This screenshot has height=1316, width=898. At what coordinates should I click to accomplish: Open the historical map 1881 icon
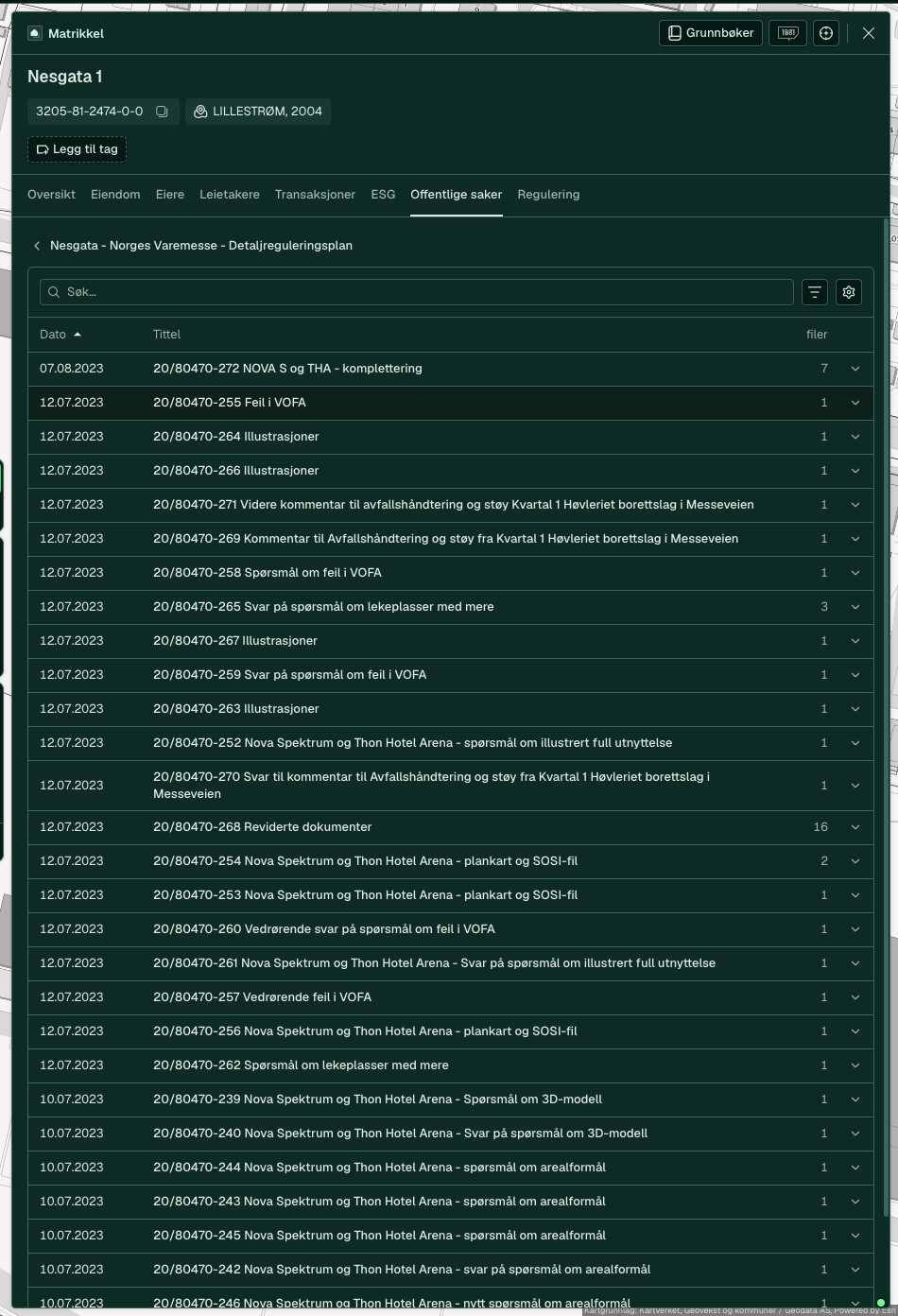[x=787, y=33]
